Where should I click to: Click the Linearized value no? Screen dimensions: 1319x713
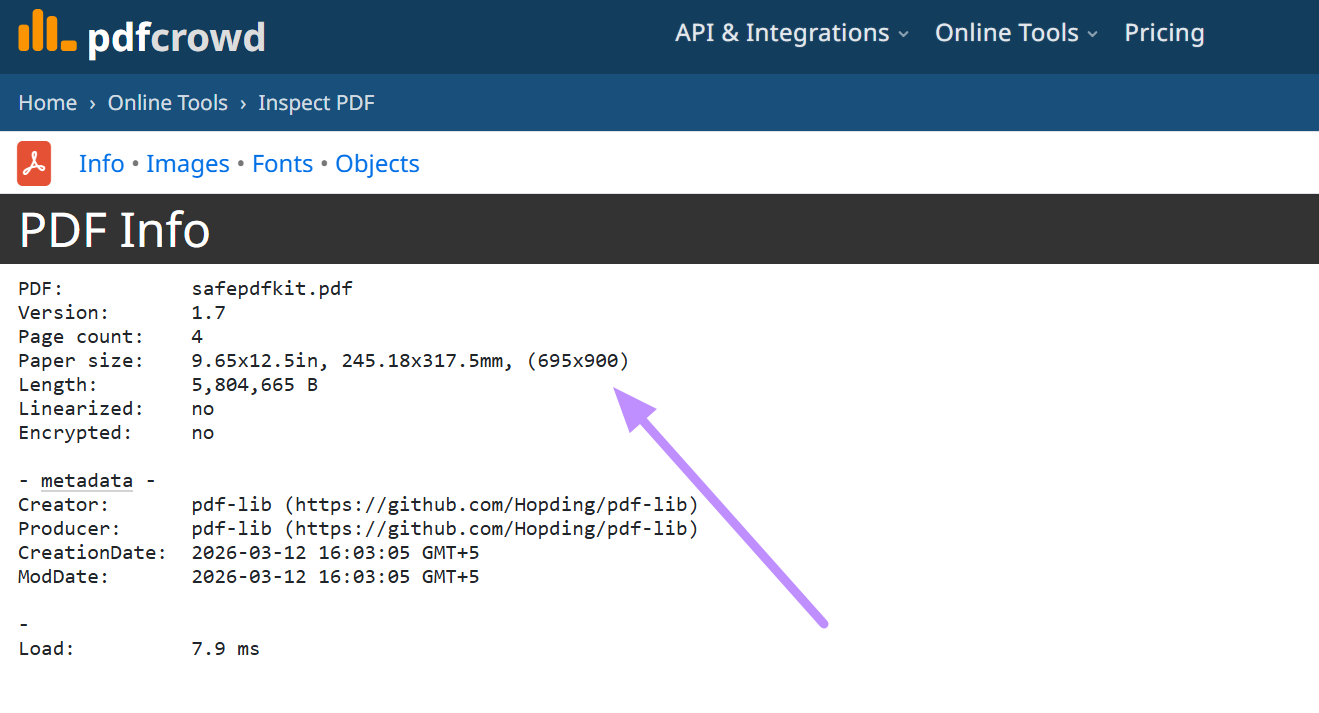click(203, 409)
